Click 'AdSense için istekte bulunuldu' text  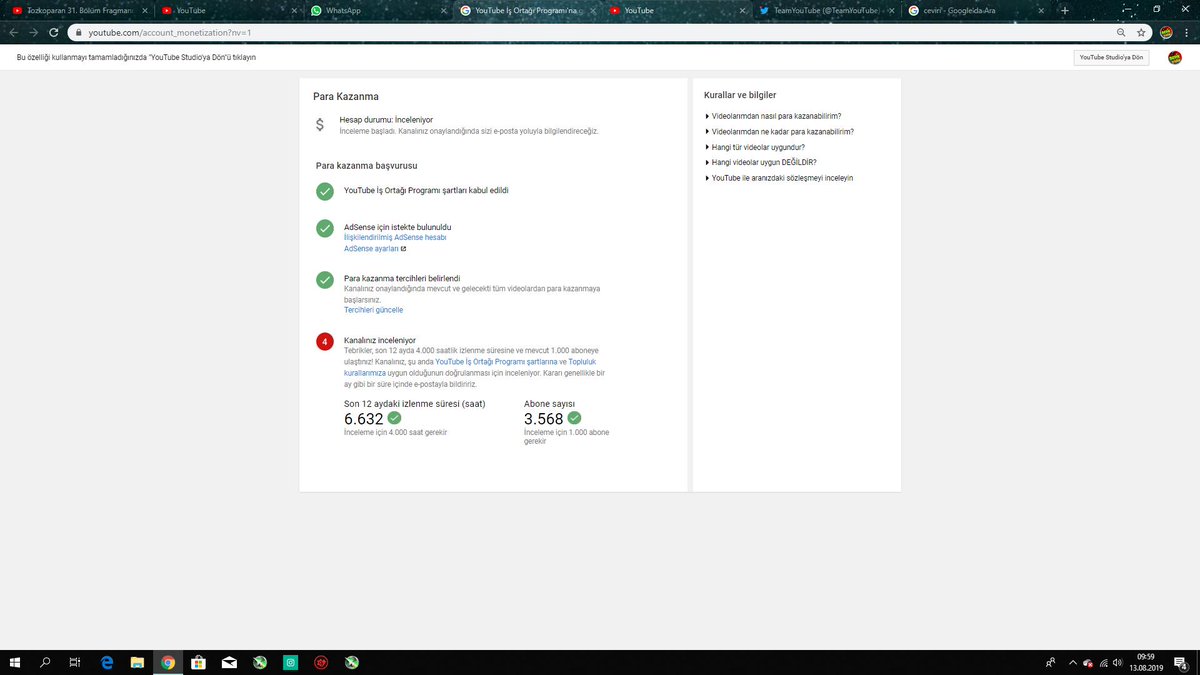[397, 227]
